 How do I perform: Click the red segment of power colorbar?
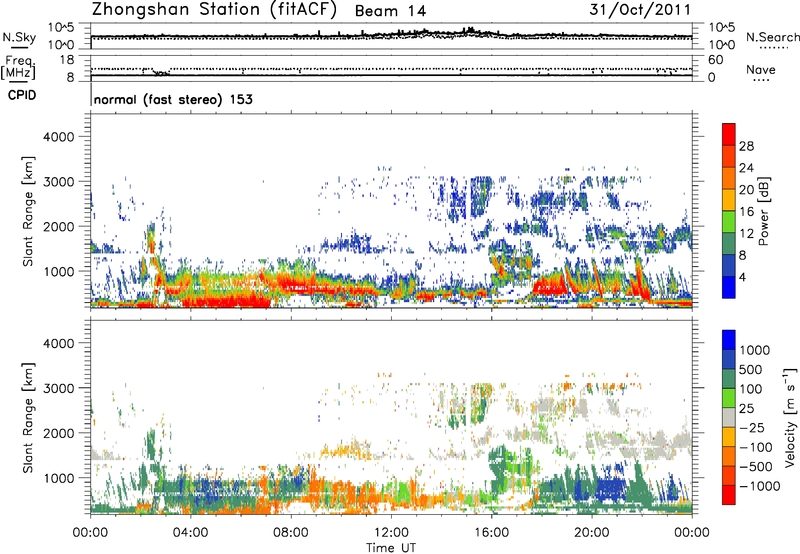pos(729,134)
